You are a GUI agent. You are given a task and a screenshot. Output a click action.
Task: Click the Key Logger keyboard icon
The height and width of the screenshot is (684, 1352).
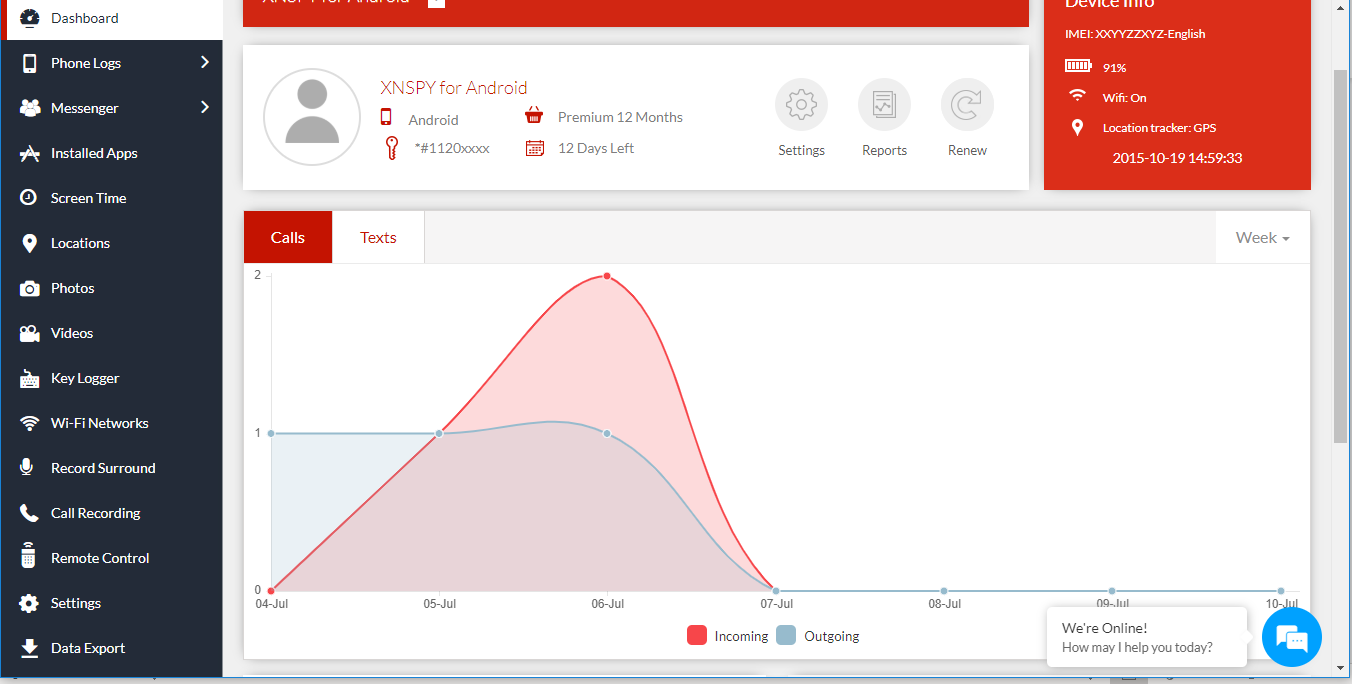pos(30,378)
